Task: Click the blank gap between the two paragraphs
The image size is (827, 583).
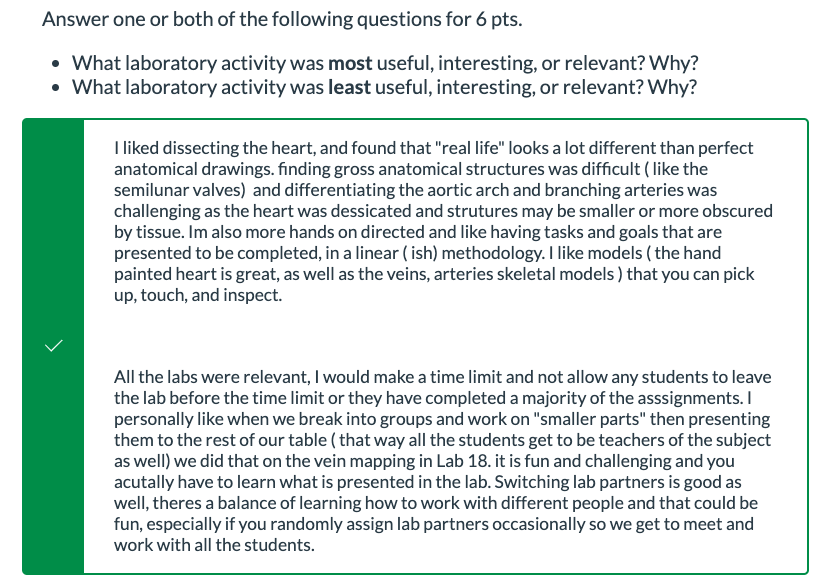Action: click(443, 336)
